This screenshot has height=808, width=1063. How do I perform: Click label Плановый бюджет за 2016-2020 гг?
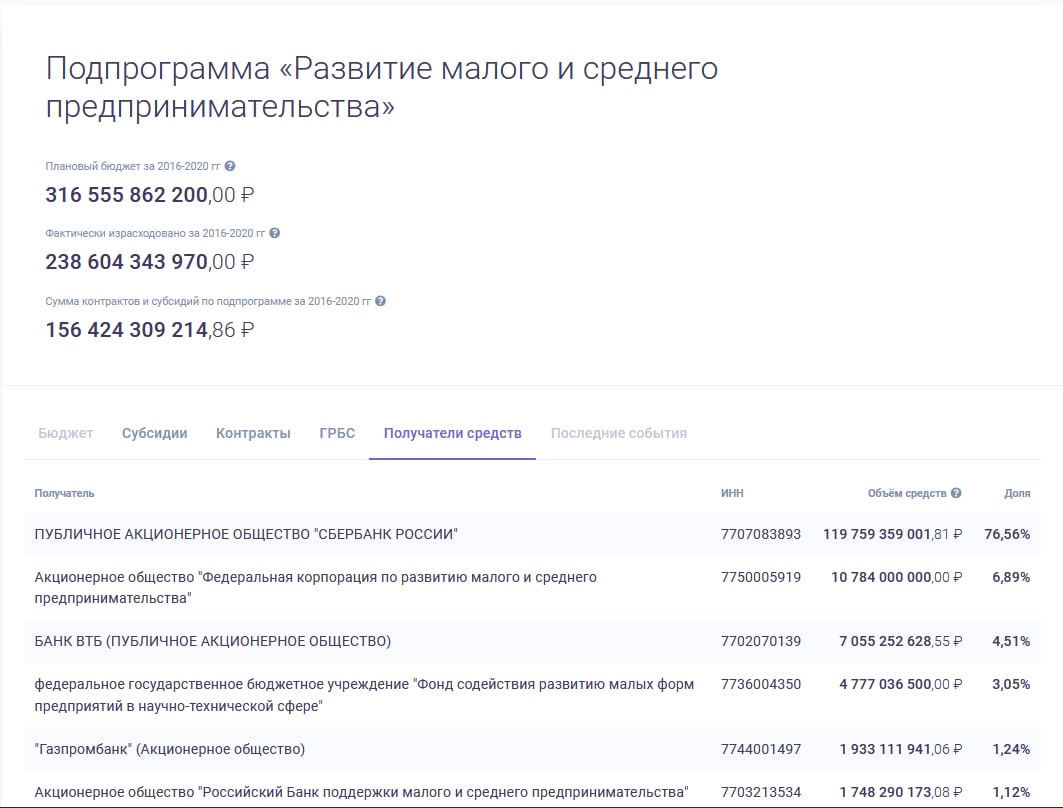[133, 166]
